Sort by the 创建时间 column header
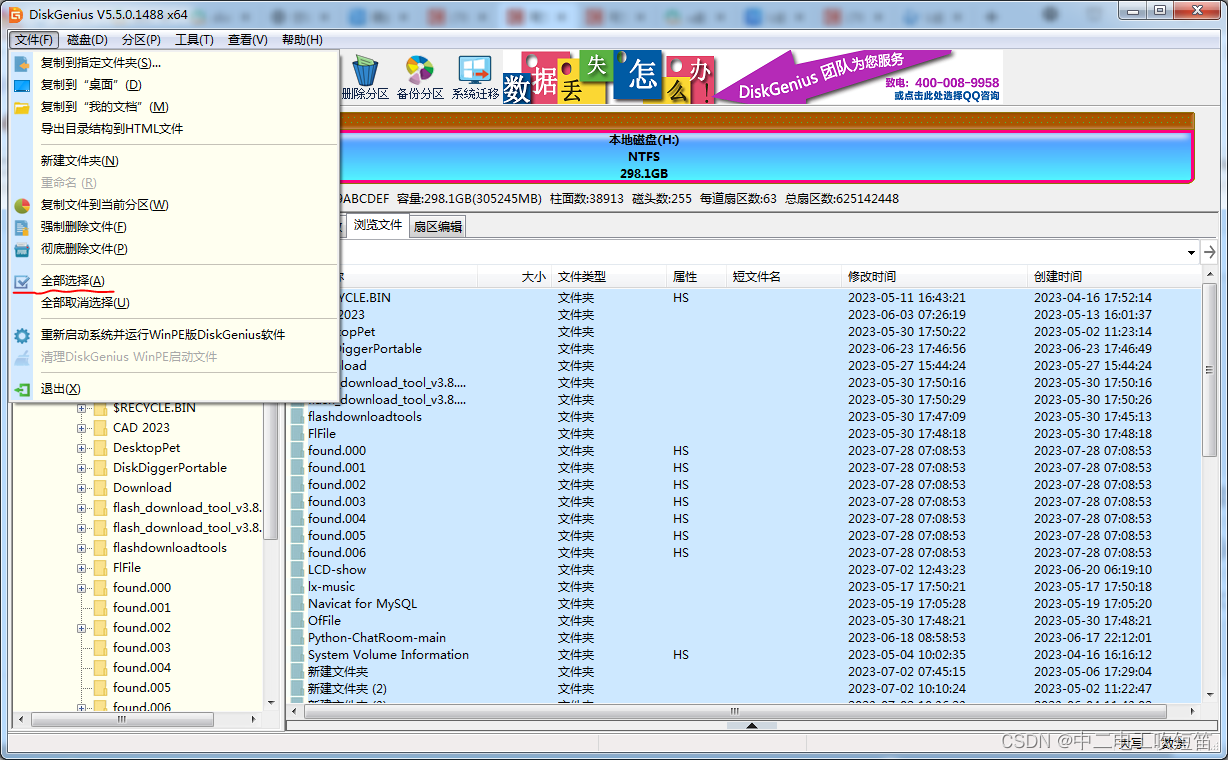Screen dimensions: 1228x760 [x=1113, y=277]
